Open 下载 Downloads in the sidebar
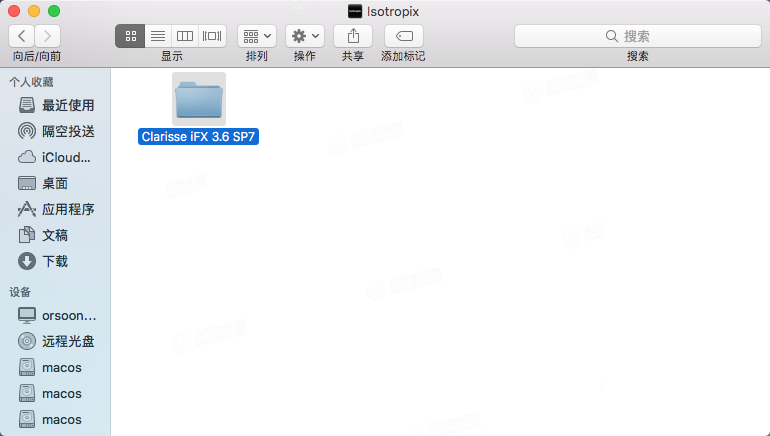 [x=43, y=261]
